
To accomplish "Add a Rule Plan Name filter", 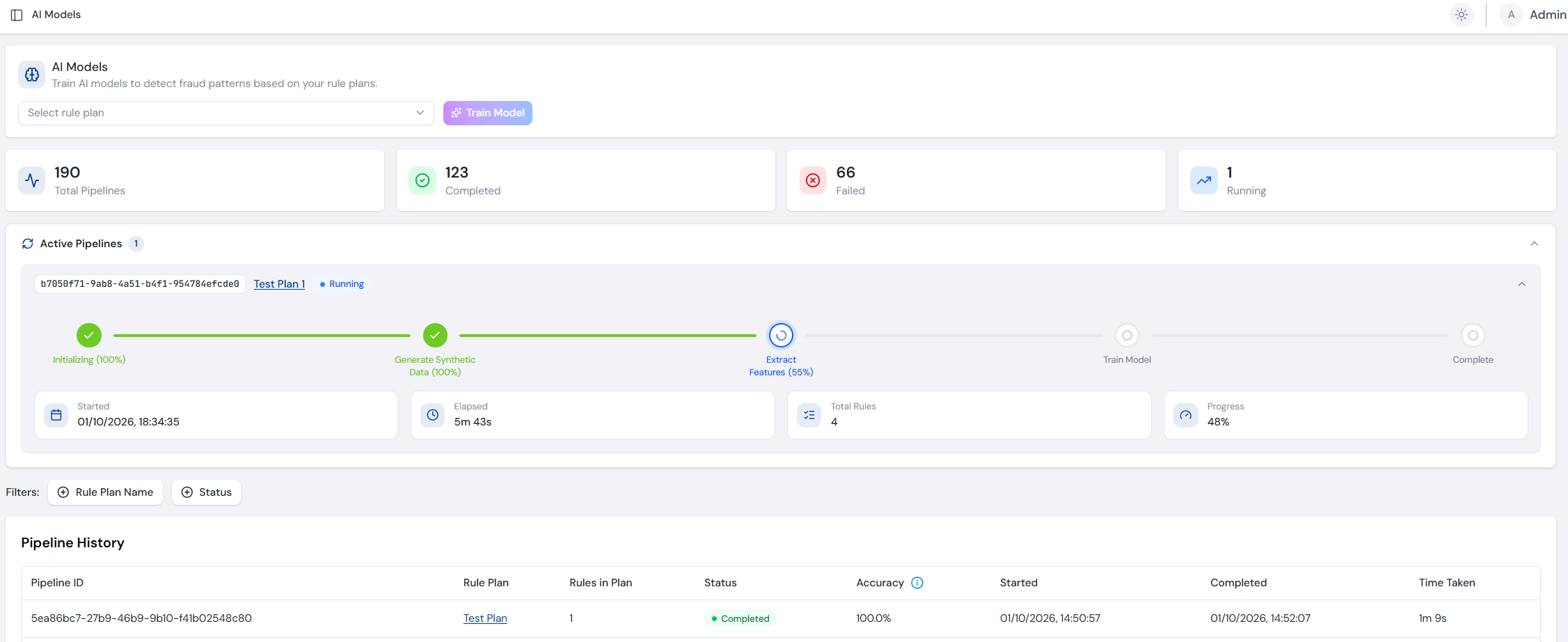I will click(105, 492).
